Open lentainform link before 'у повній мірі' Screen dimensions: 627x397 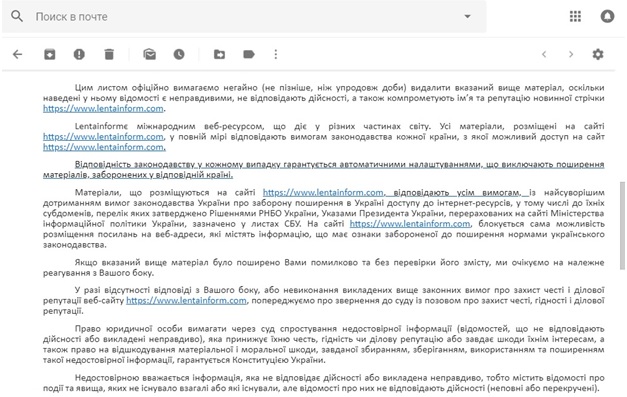[103, 137]
